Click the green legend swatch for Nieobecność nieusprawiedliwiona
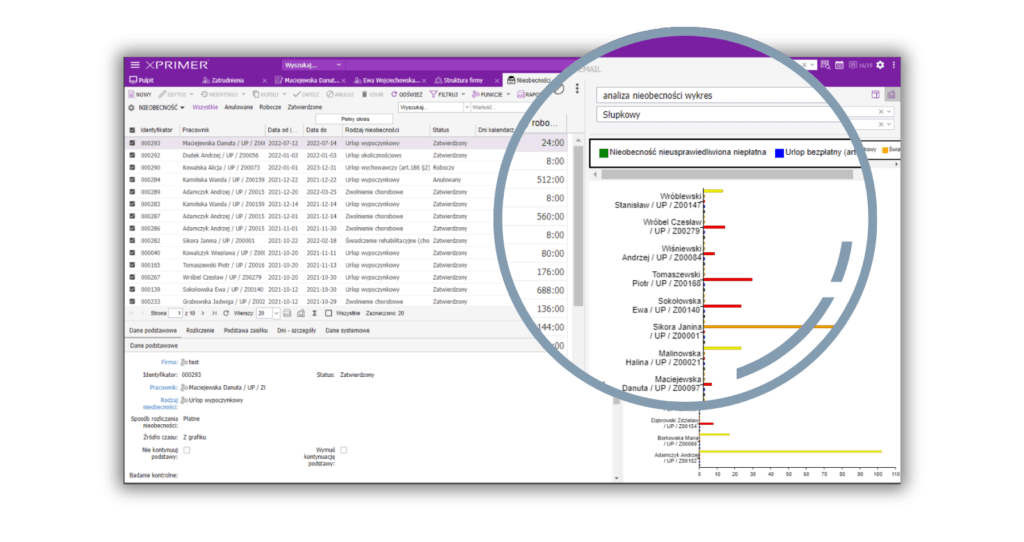The height and width of the screenshot is (542, 1024). point(603,152)
